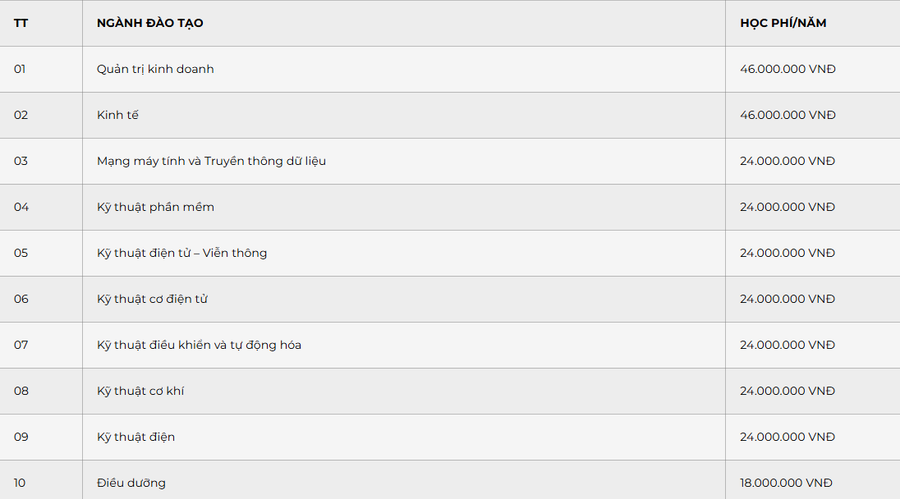
Task: Select the "Kỹ thuật cơ điện tử" cell
Action: click(152, 299)
